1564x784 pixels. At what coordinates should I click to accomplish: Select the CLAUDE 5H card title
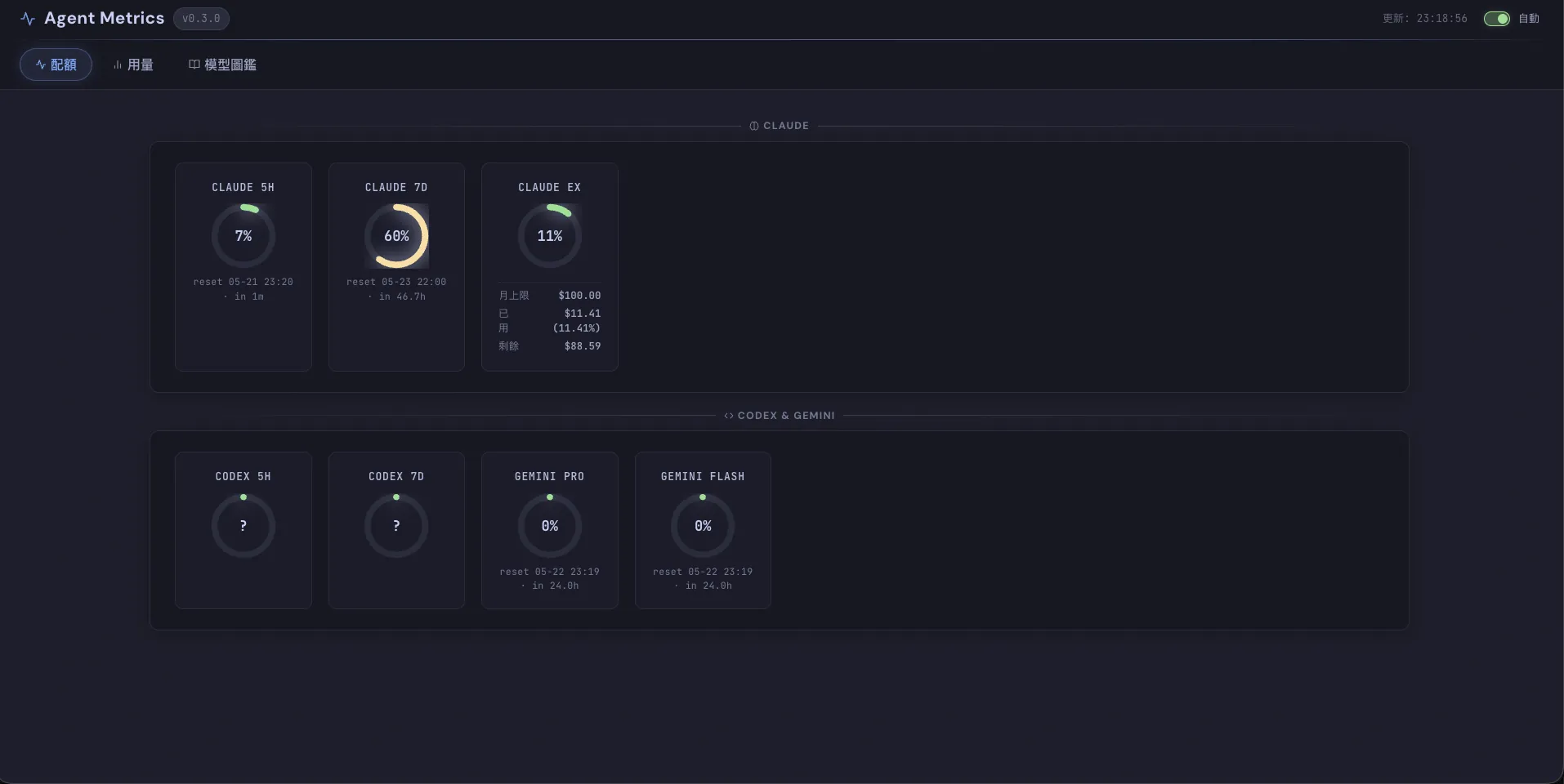244,188
